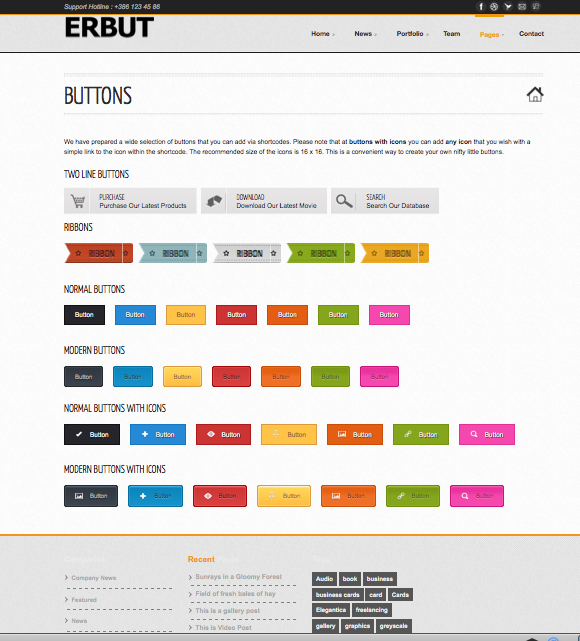Viewport: 580px width, 641px height.
Task: Click the orange-yellow ribbon
Action: 394,253
